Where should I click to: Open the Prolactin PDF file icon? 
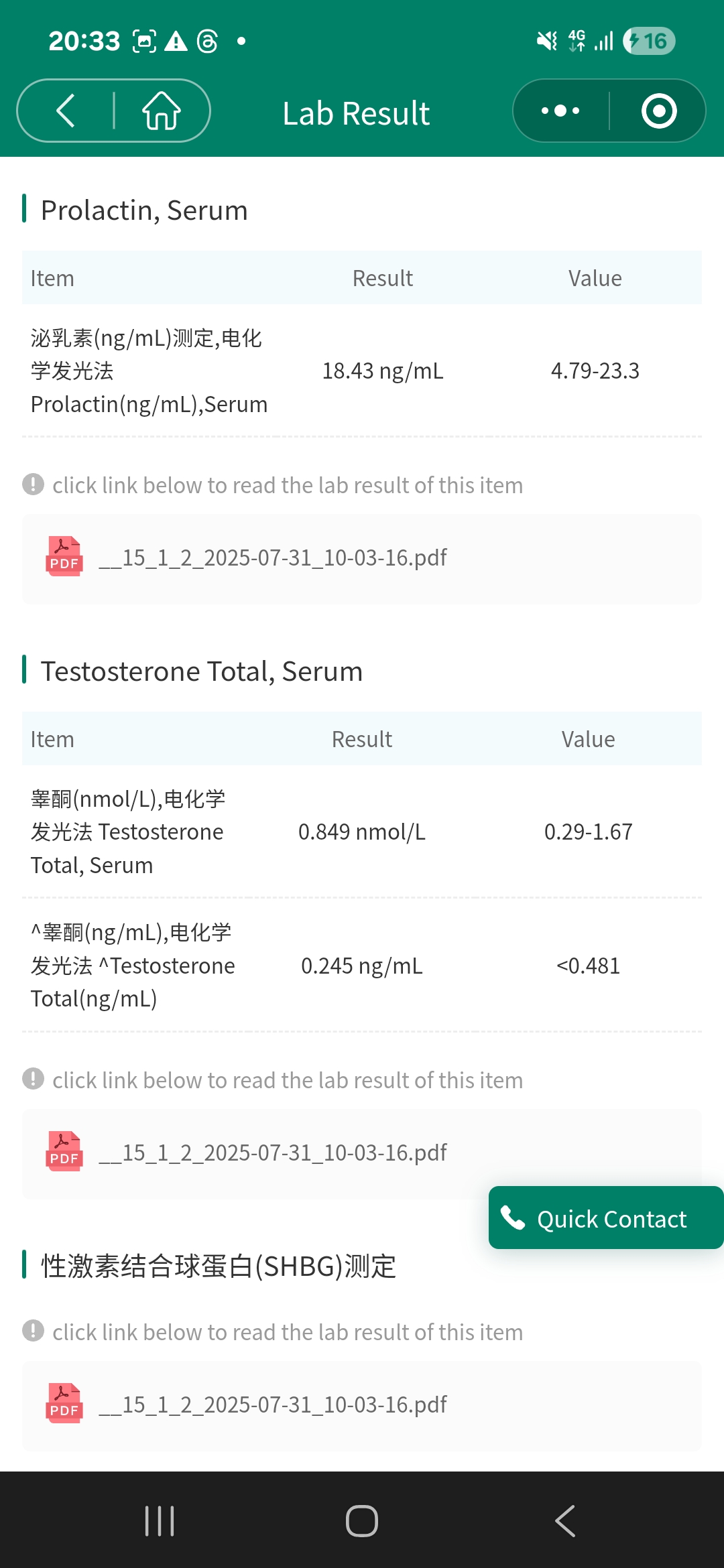(64, 557)
